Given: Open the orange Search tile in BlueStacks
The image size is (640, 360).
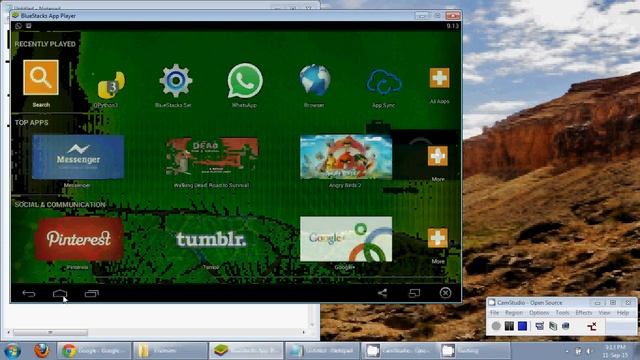Looking at the screenshot, I should coord(41,78).
